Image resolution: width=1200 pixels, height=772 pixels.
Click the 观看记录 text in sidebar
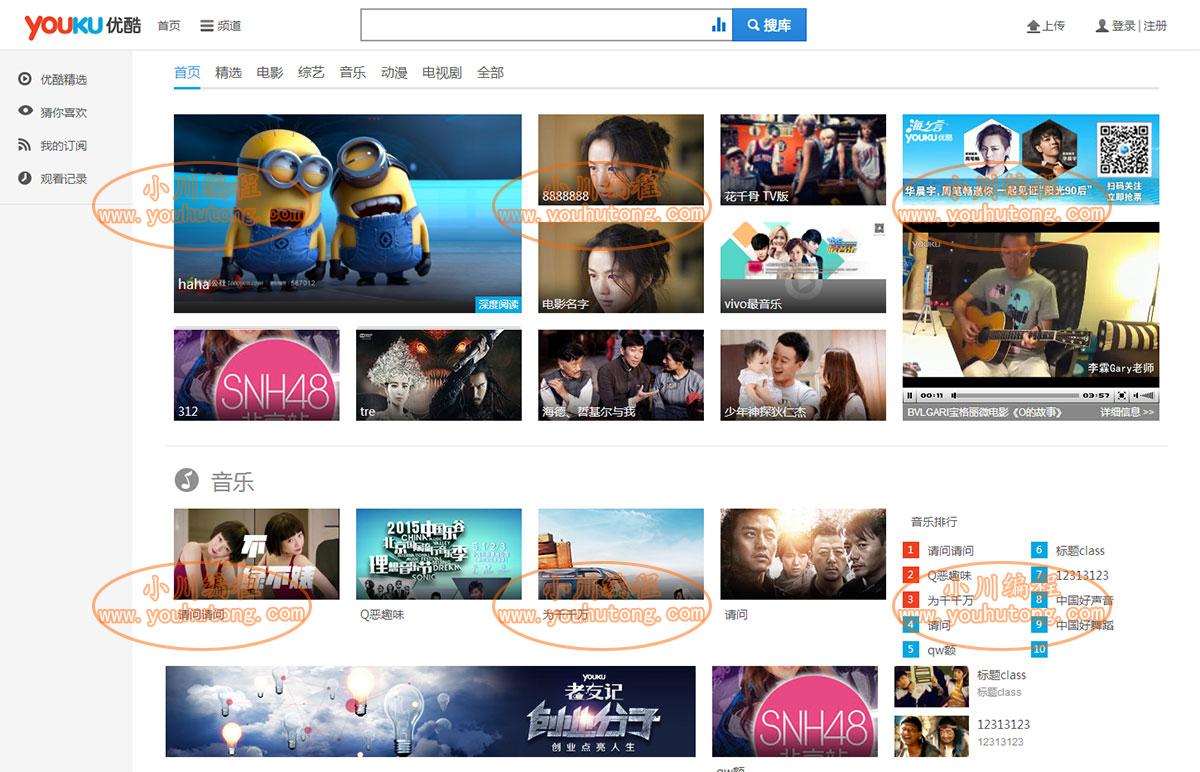64,179
